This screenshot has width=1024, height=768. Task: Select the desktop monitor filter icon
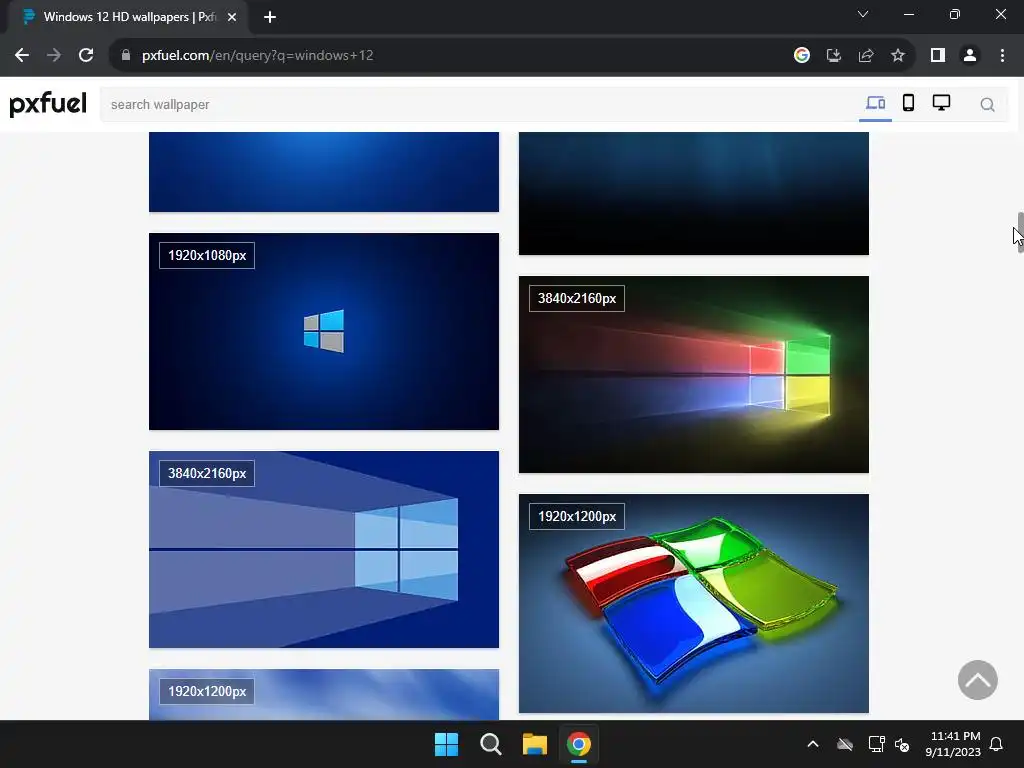[941, 103]
